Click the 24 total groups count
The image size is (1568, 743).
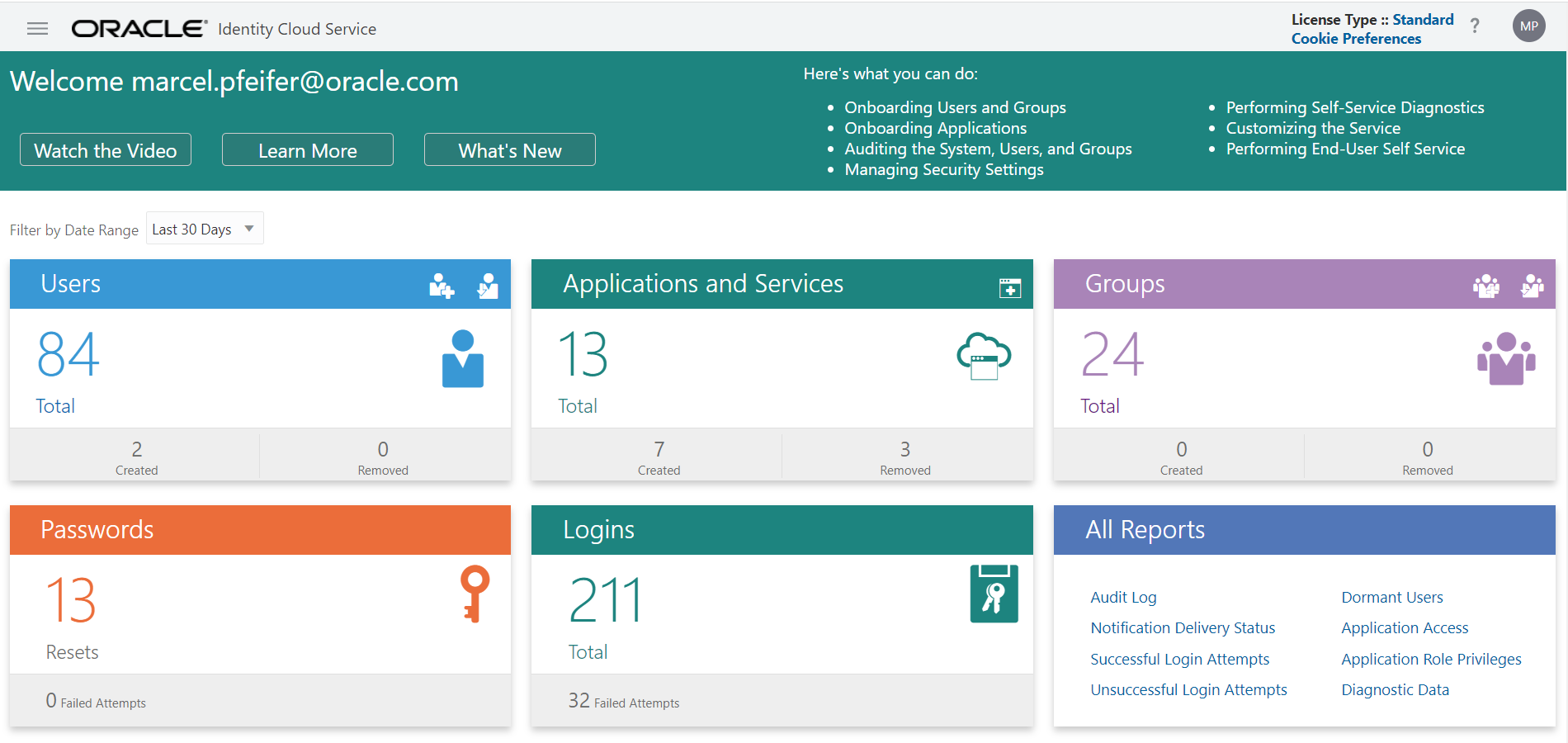(x=1112, y=355)
